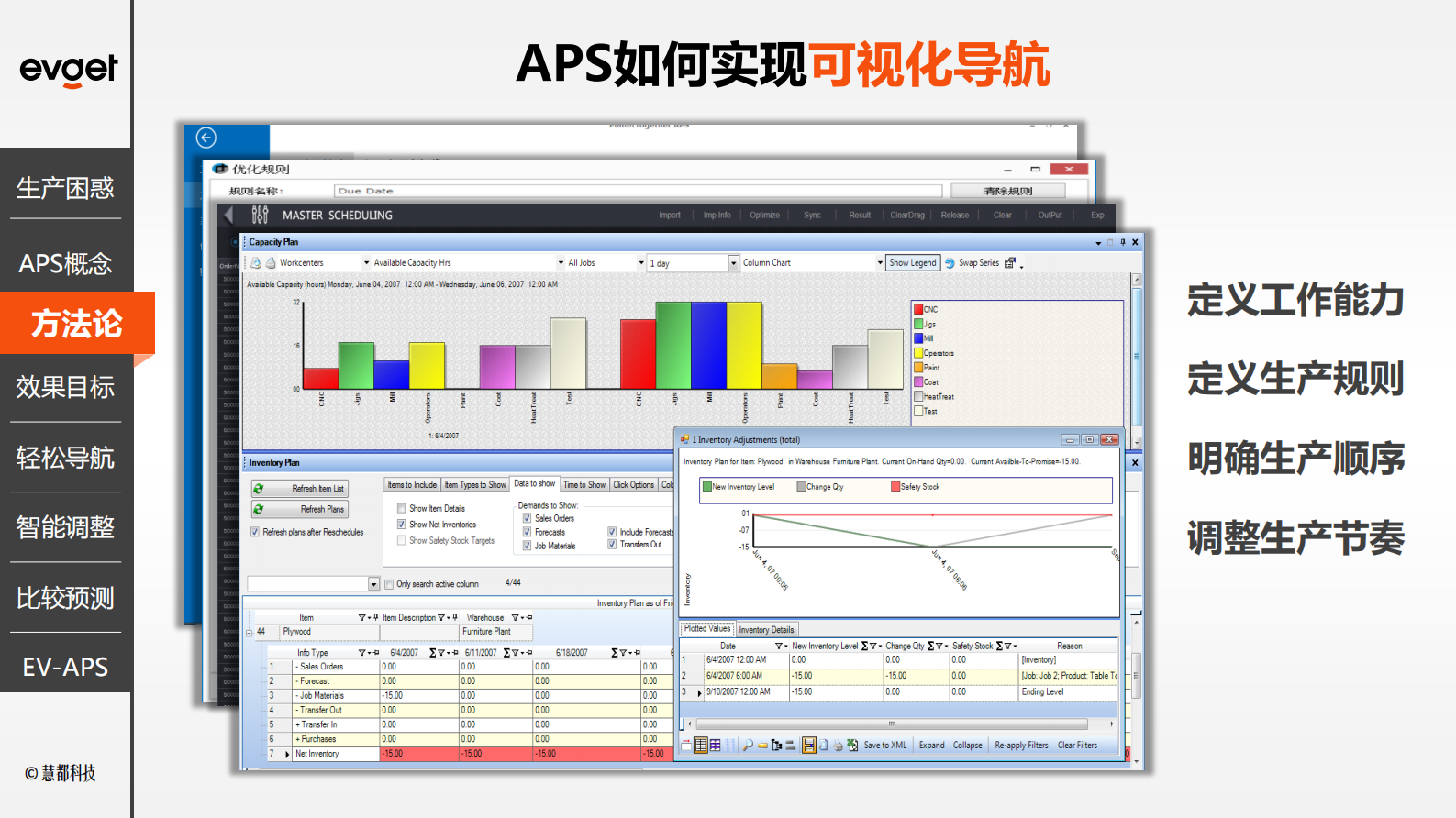Open Available Capacity Hrs dropdown

tap(561, 263)
